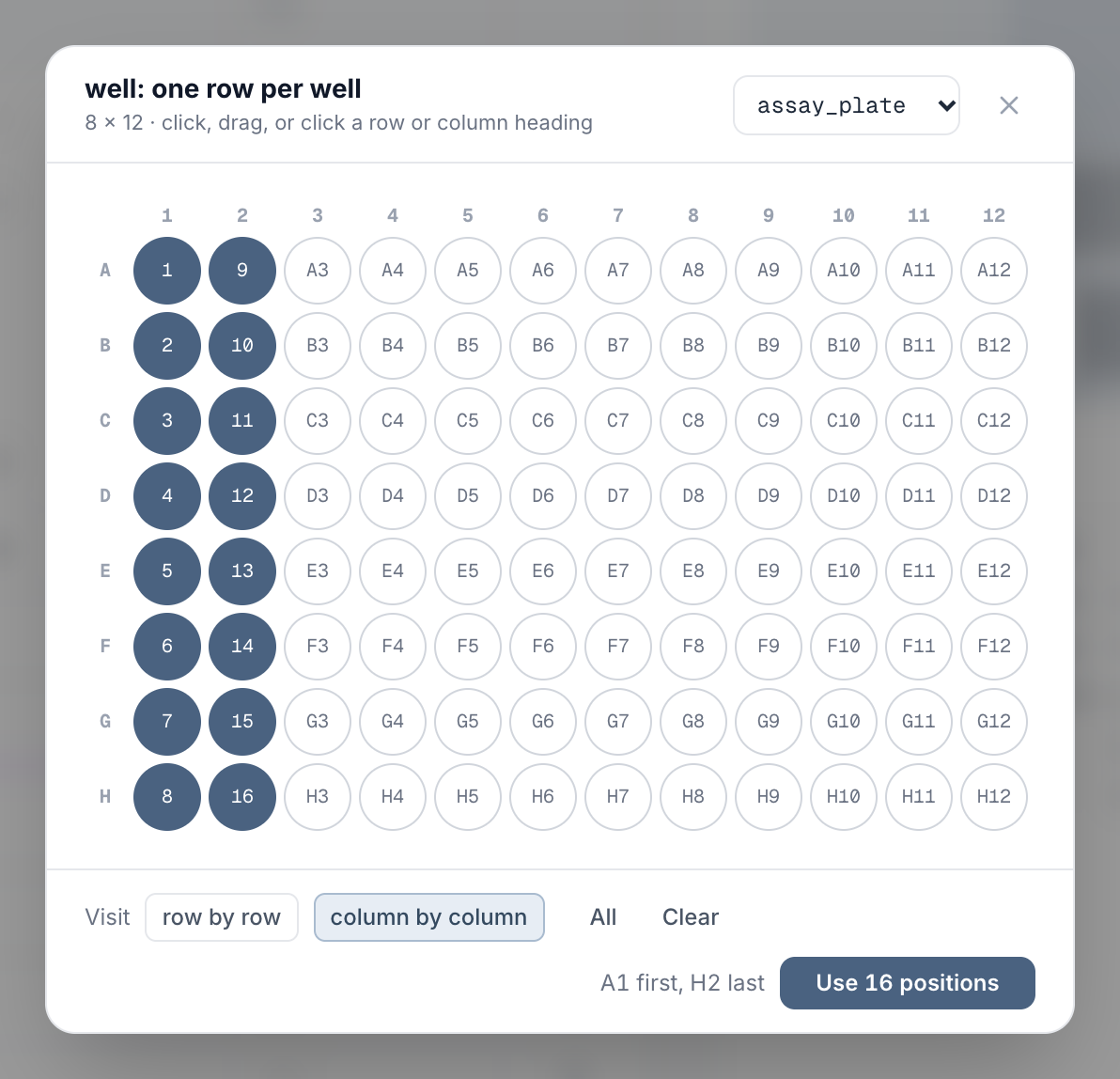Select well C6
1120x1079 pixels.
[543, 421]
